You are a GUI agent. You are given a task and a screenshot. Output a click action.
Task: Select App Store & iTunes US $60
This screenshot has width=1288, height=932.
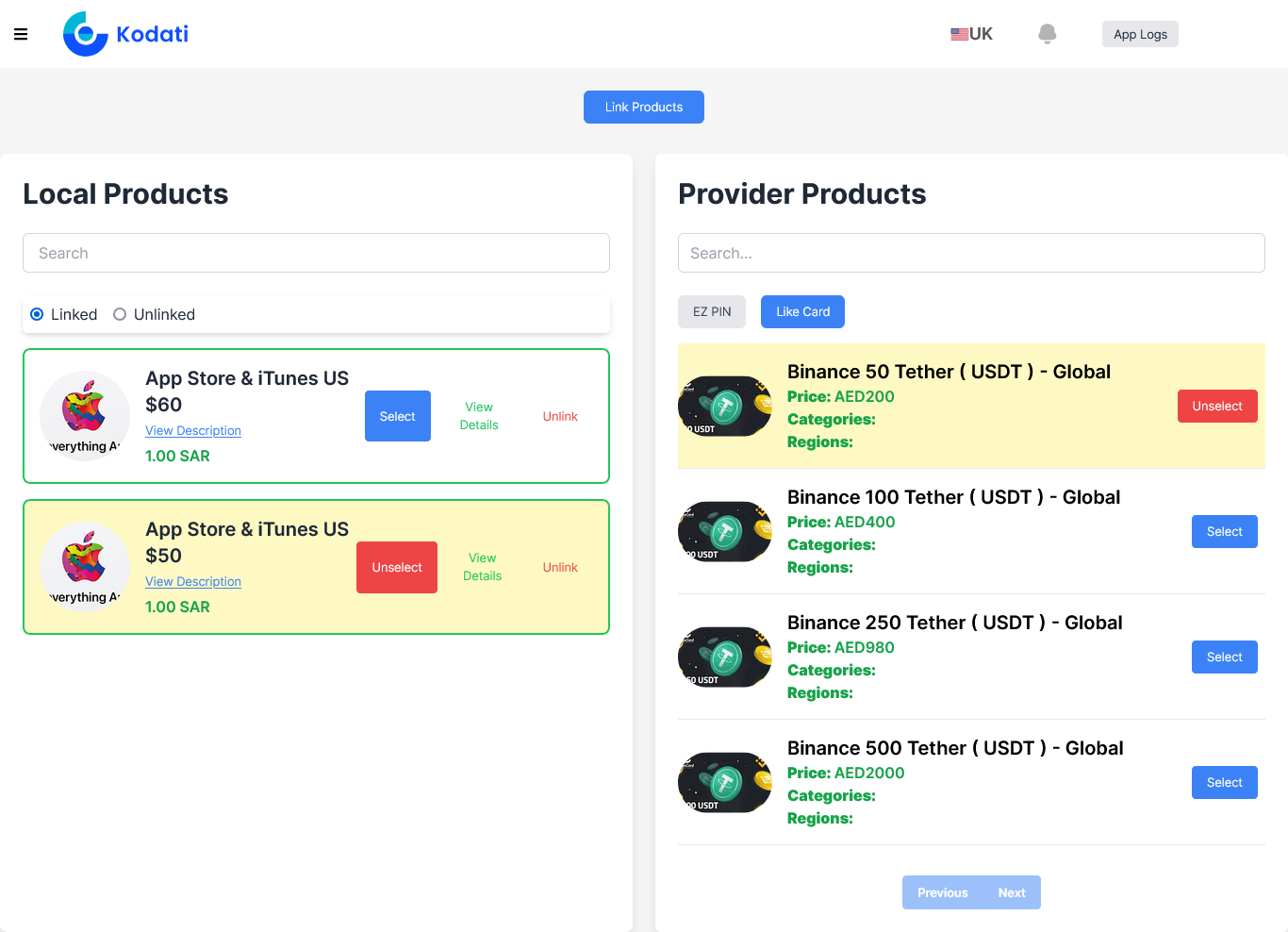(398, 416)
